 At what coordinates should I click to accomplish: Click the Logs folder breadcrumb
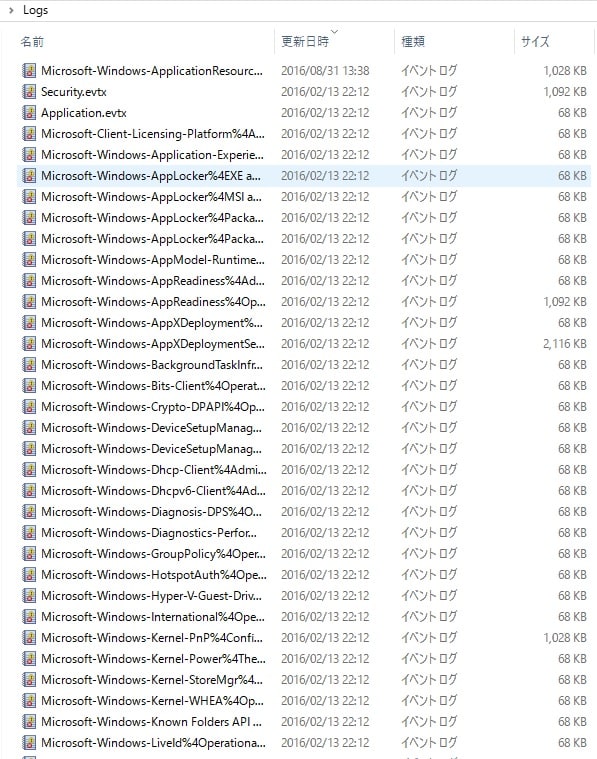click(35, 10)
